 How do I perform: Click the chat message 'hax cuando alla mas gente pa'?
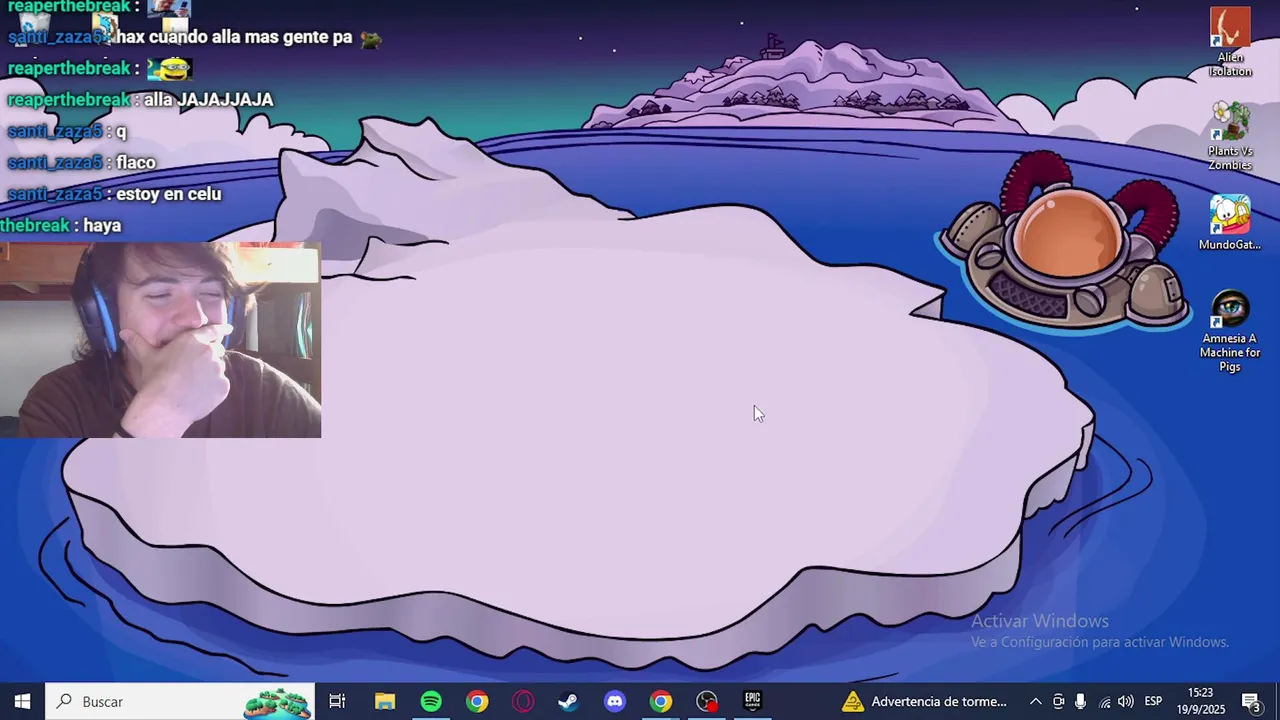(x=234, y=37)
